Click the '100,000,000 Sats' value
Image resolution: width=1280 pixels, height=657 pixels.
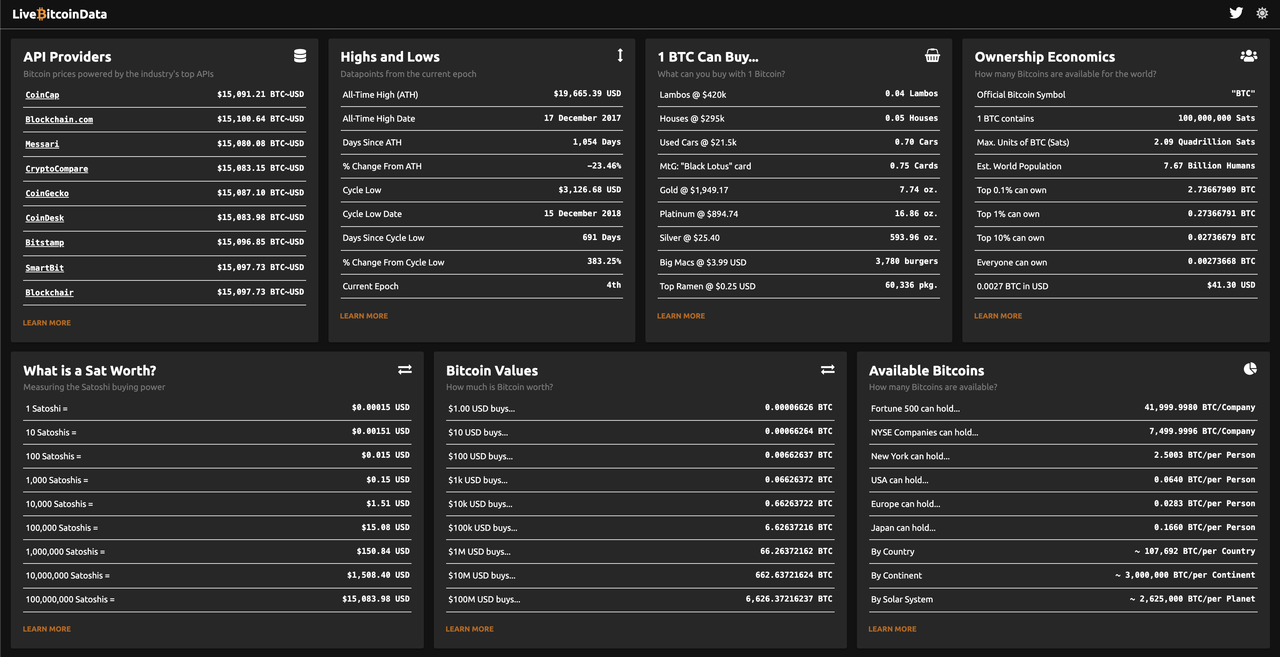[1217, 118]
